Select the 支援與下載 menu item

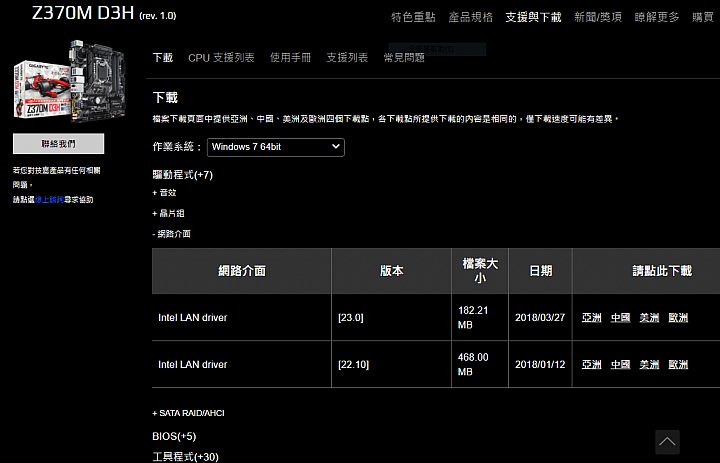pyautogui.click(x=534, y=17)
